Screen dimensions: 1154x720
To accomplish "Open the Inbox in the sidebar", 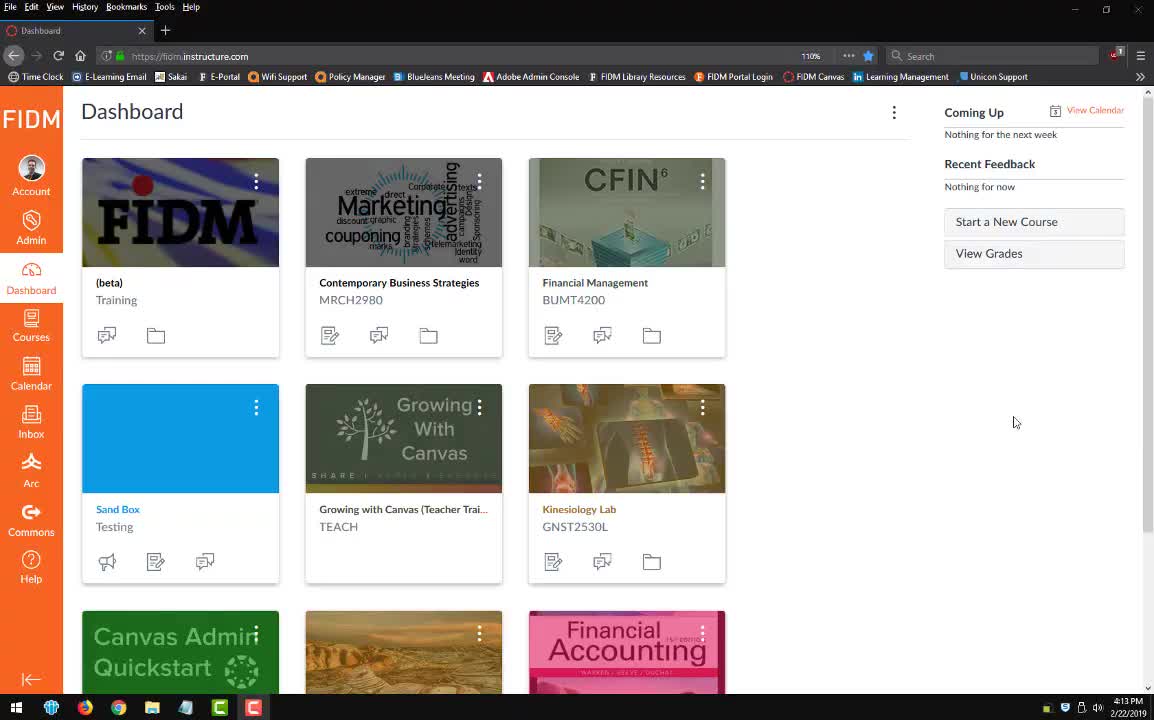I will (31, 423).
